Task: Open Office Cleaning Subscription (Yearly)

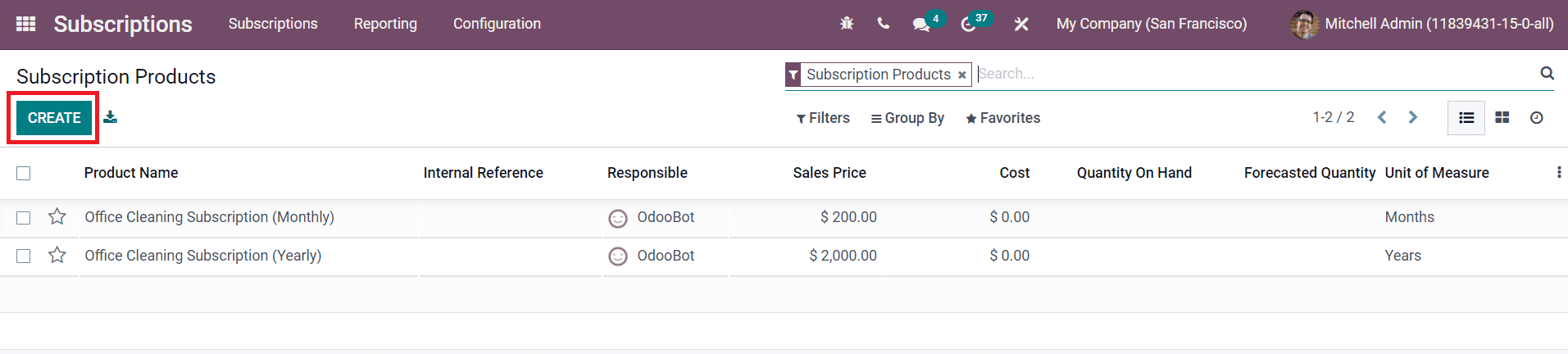Action: pyautogui.click(x=203, y=256)
